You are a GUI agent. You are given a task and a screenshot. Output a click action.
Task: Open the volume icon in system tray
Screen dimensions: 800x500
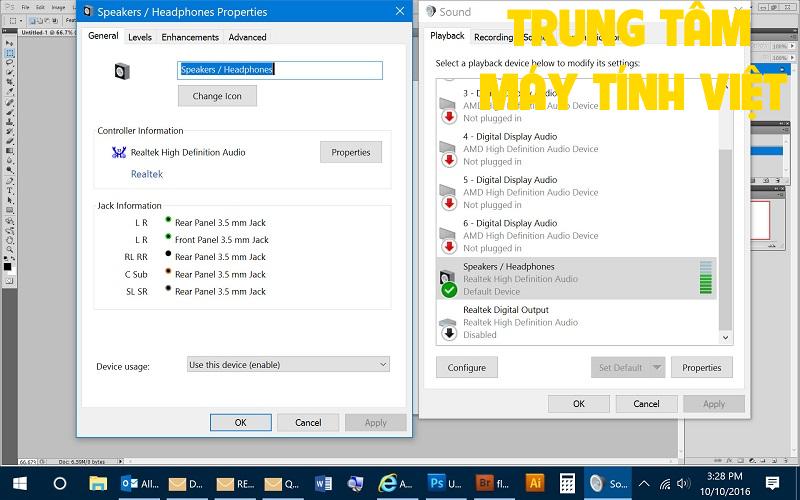(x=684, y=483)
